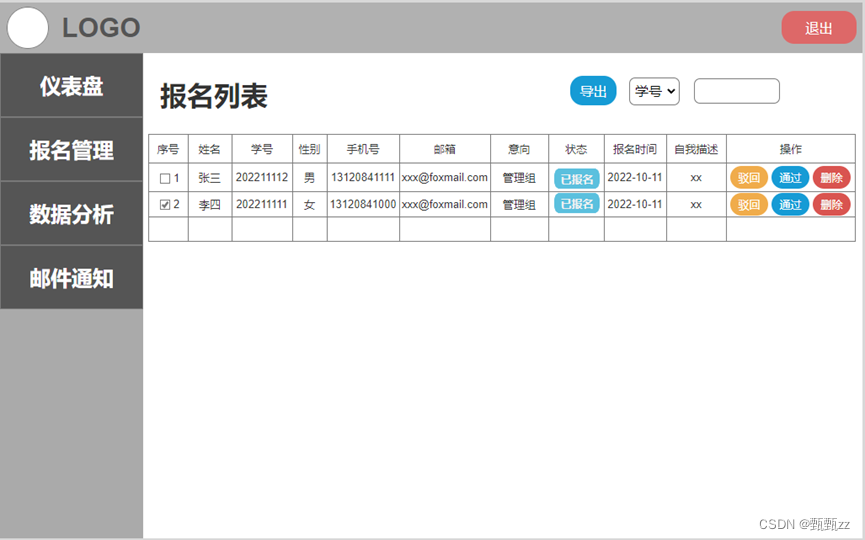The height and width of the screenshot is (540, 865).
Task: Click the 学号 column header
Action: point(262,149)
